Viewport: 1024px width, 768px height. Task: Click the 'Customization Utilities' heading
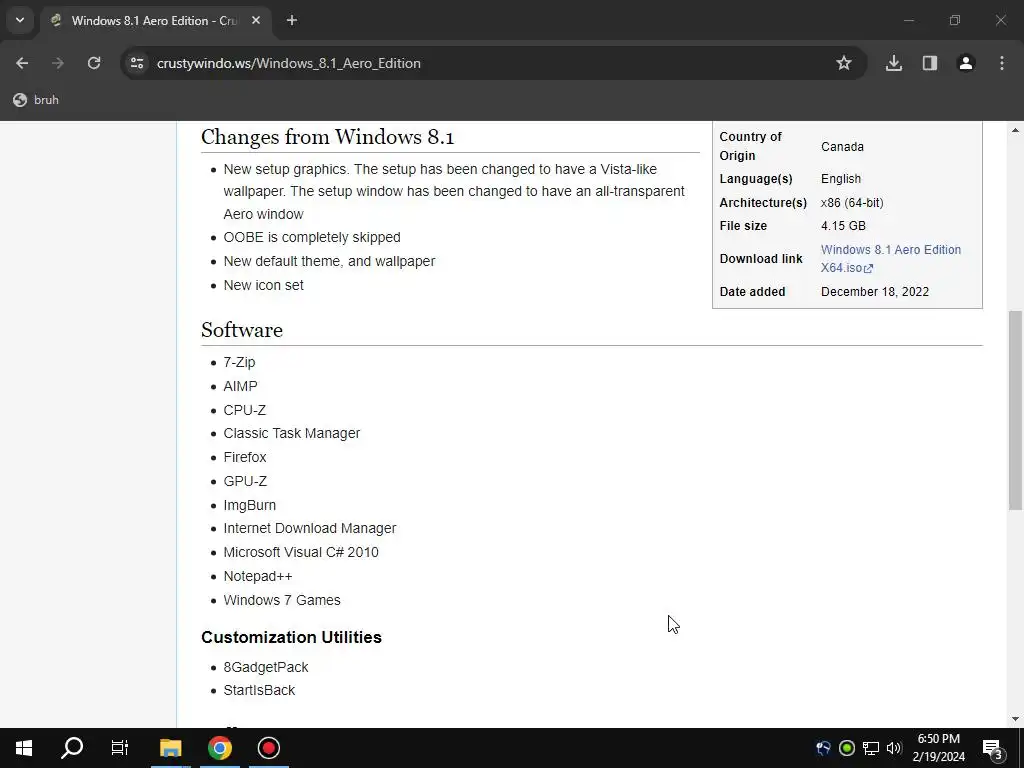[291, 637]
